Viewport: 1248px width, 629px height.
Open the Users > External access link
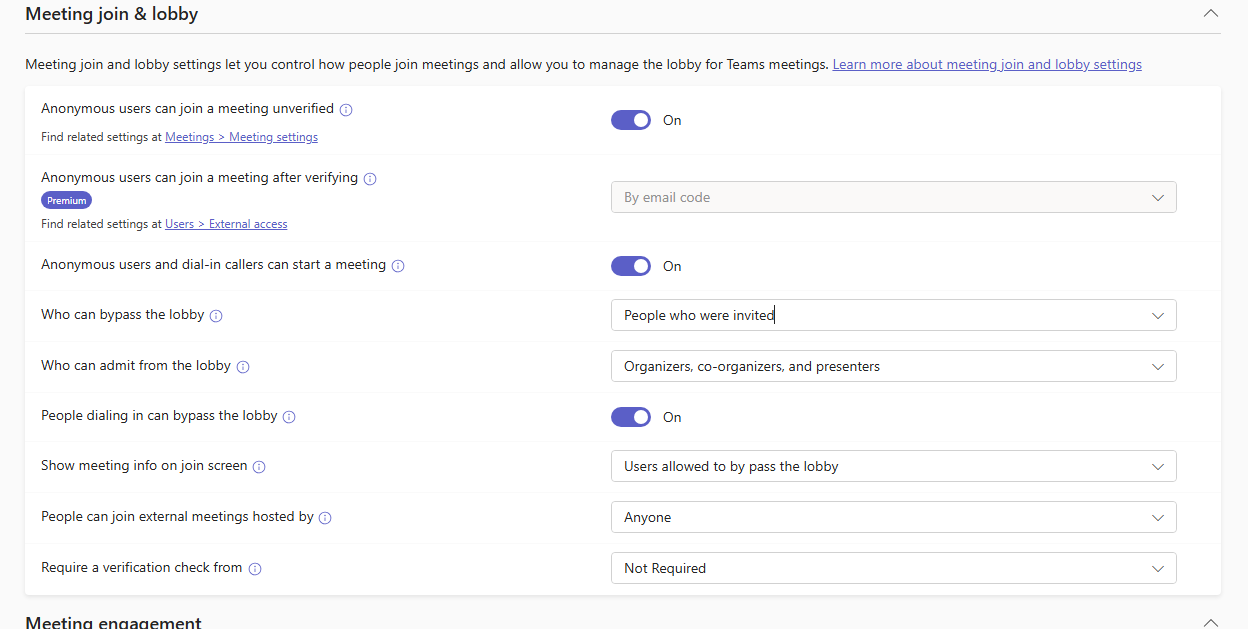click(x=226, y=224)
